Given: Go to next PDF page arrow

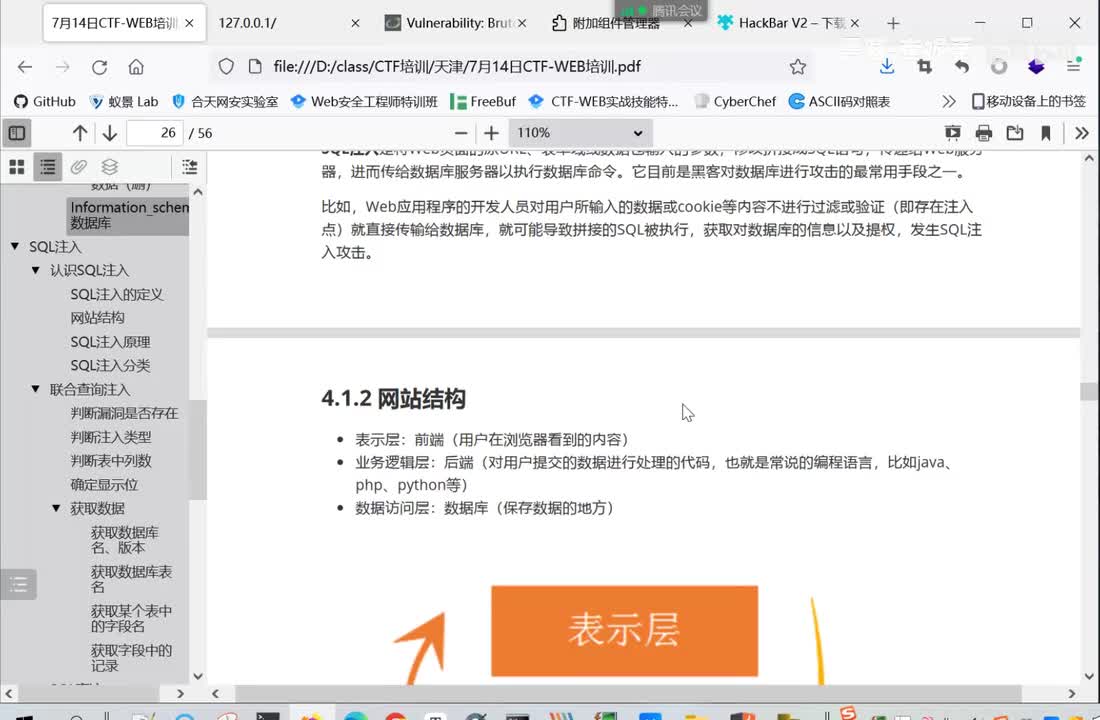Looking at the screenshot, I should 109,133.
